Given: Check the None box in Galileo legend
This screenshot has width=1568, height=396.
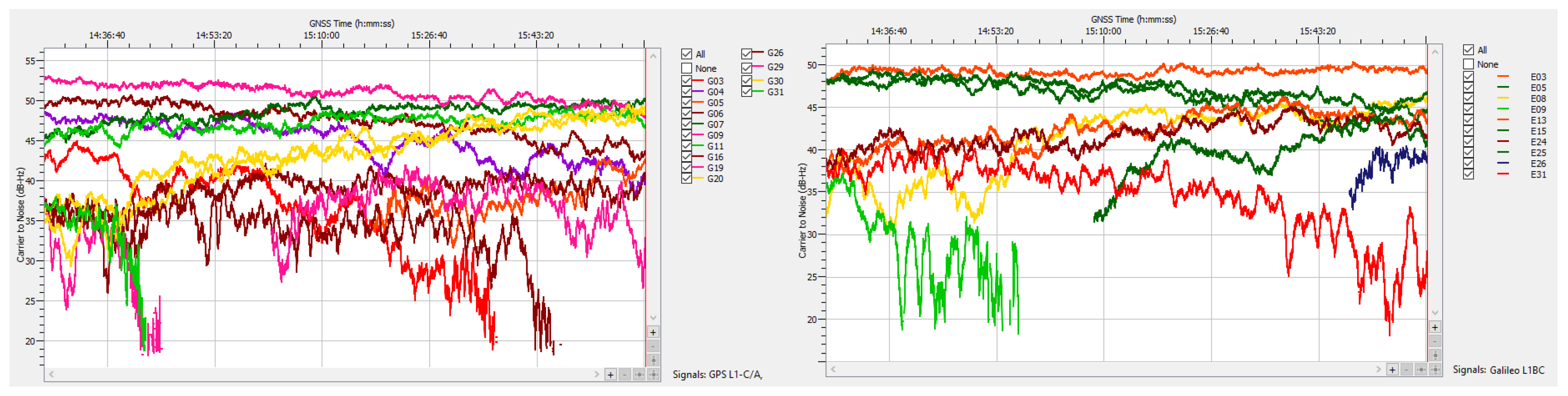Looking at the screenshot, I should click(1468, 64).
